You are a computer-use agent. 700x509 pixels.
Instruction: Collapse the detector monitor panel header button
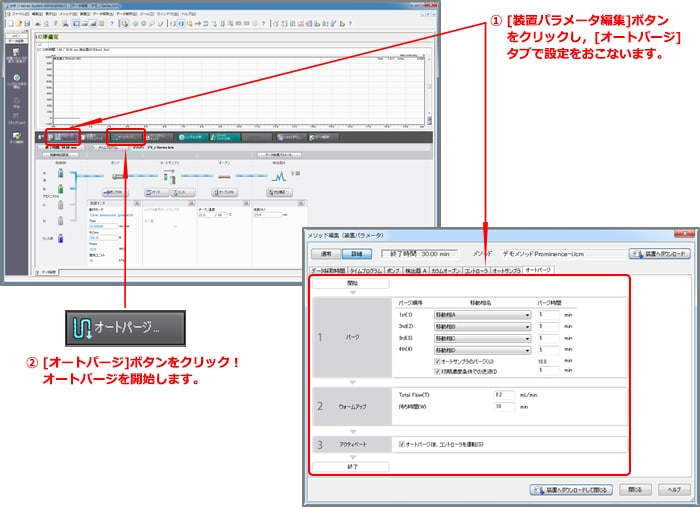pos(301,203)
